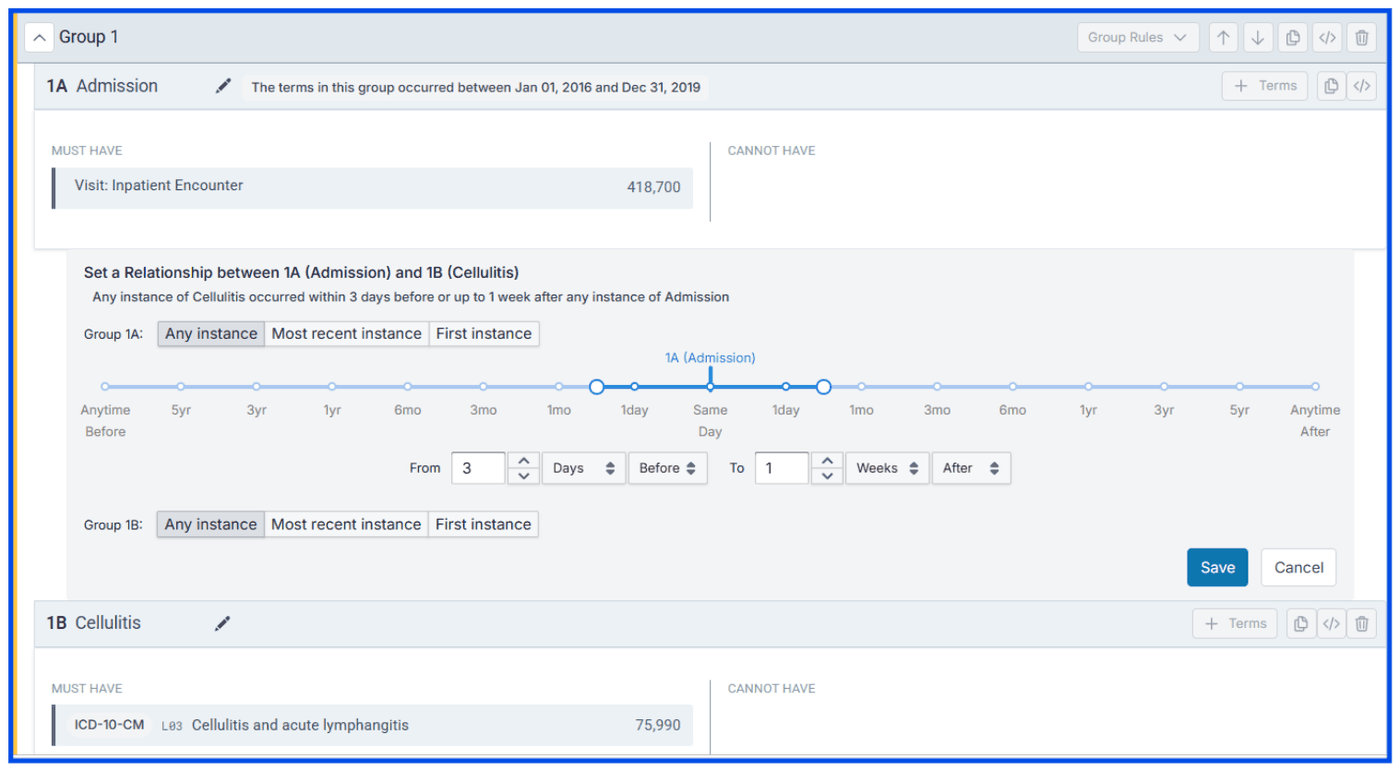Select Any instance for Group 1A
This screenshot has width=1400, height=771.
[x=211, y=334]
